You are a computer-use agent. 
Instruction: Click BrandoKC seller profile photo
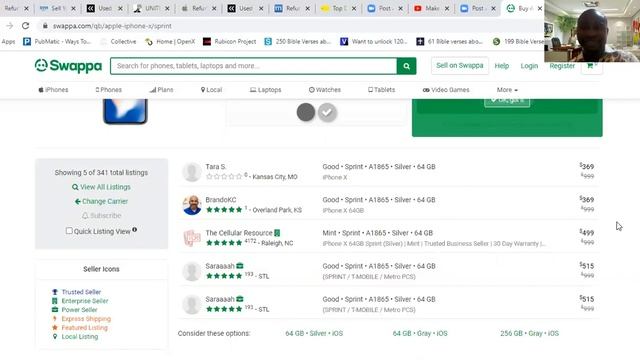click(x=191, y=205)
